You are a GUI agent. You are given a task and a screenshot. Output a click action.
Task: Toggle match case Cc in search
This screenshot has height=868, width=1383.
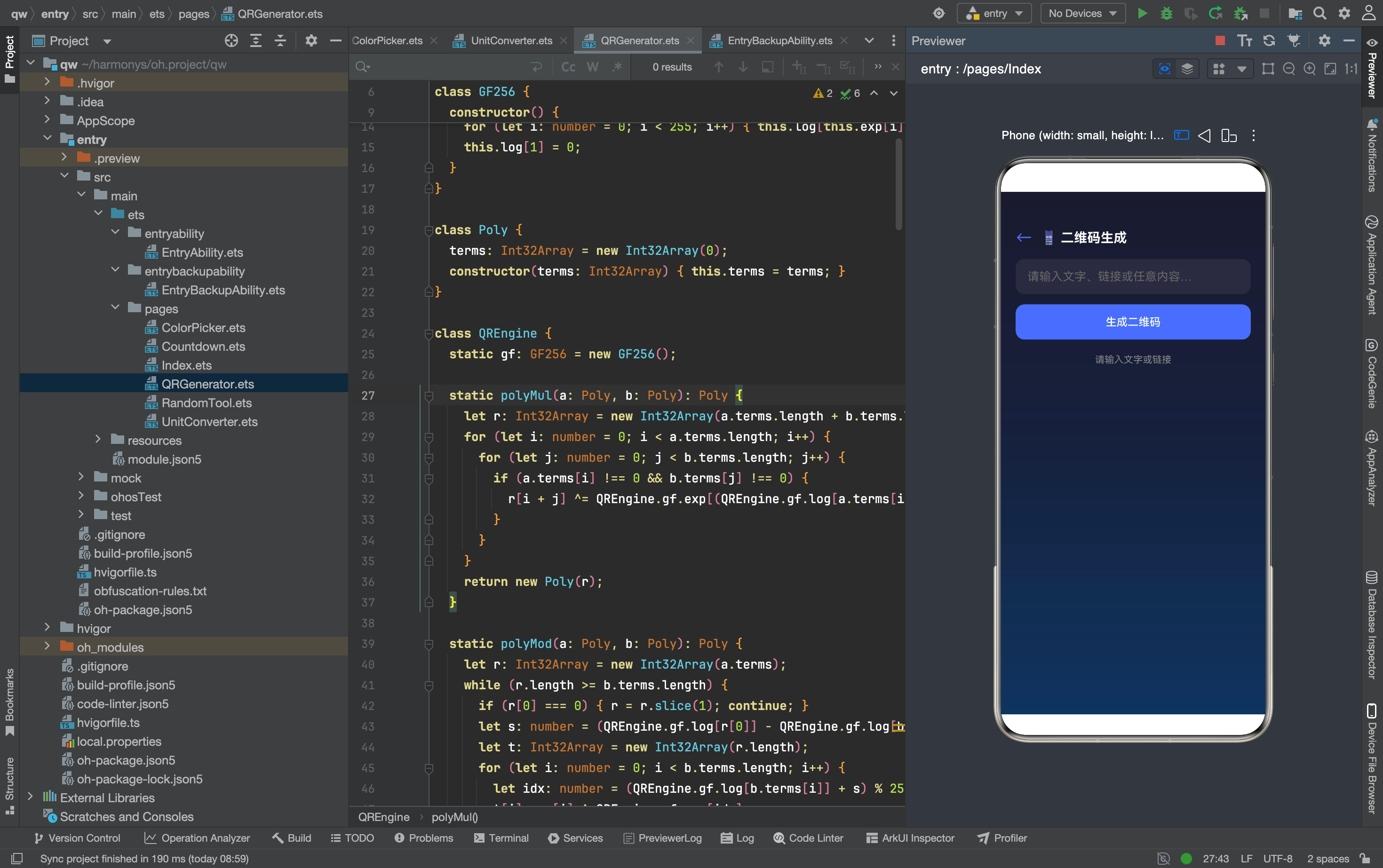point(568,67)
